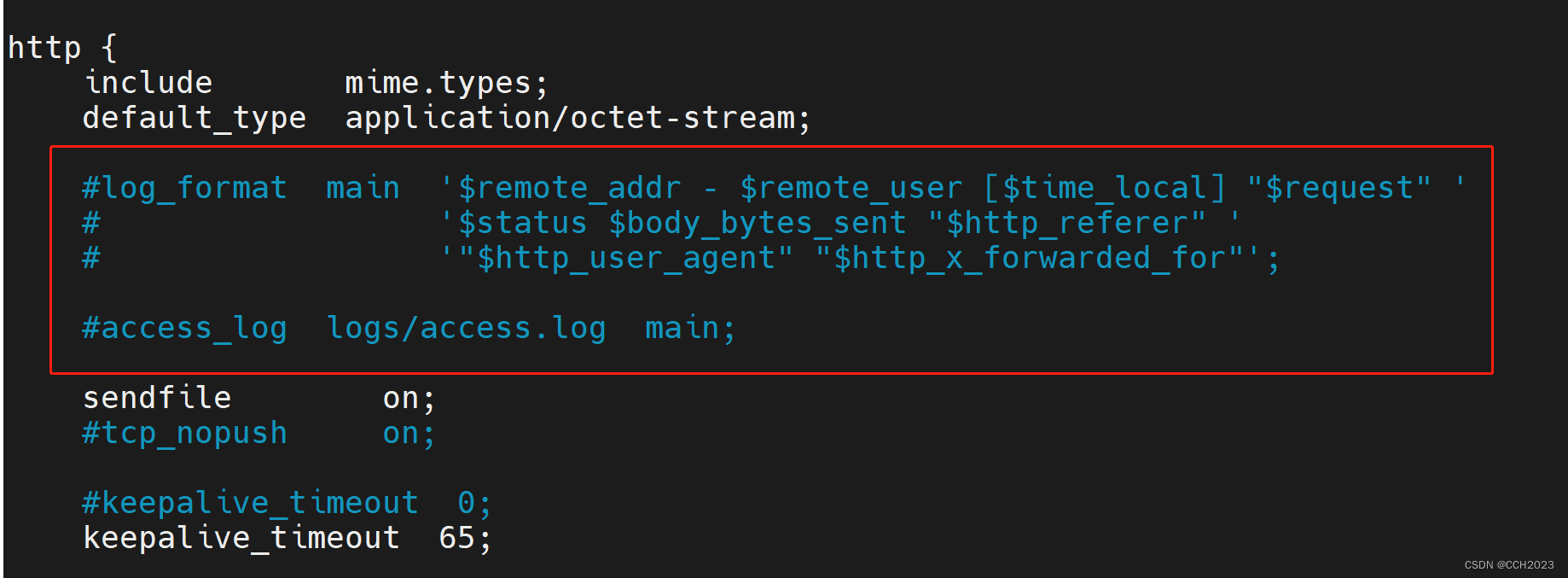Viewport: 1568px width, 578px height.
Task: Click the commented "#log_format" directive
Action: coord(184,188)
